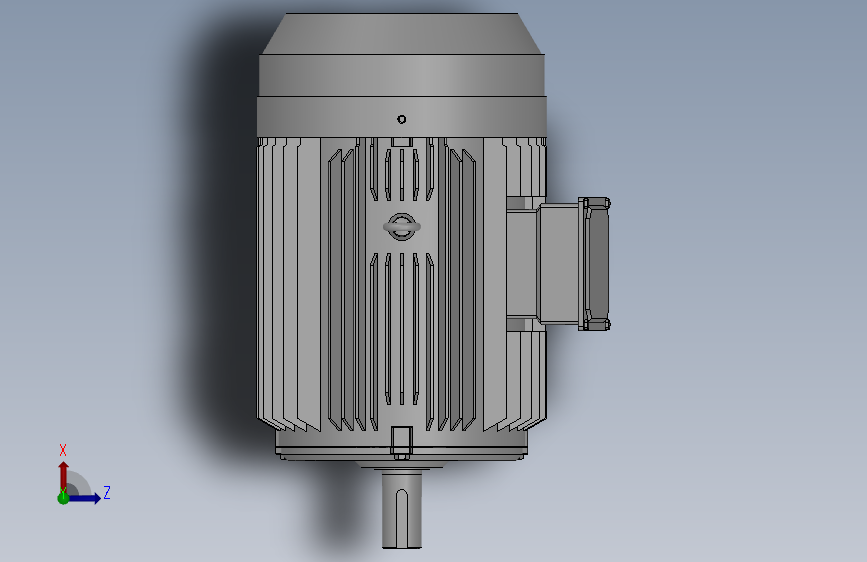This screenshot has width=867, height=562.
Task: Select the motor output shaft at the bottom
Action: [402, 509]
